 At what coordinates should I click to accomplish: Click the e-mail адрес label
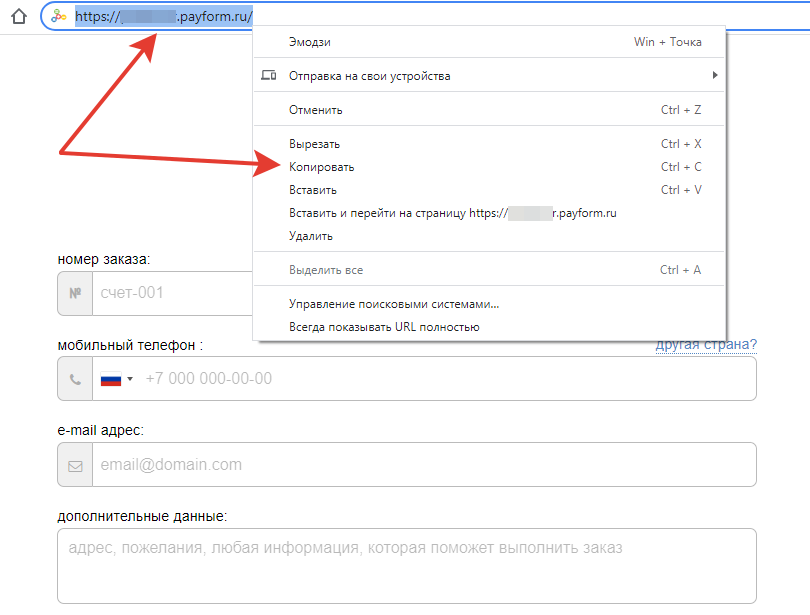click(101, 430)
